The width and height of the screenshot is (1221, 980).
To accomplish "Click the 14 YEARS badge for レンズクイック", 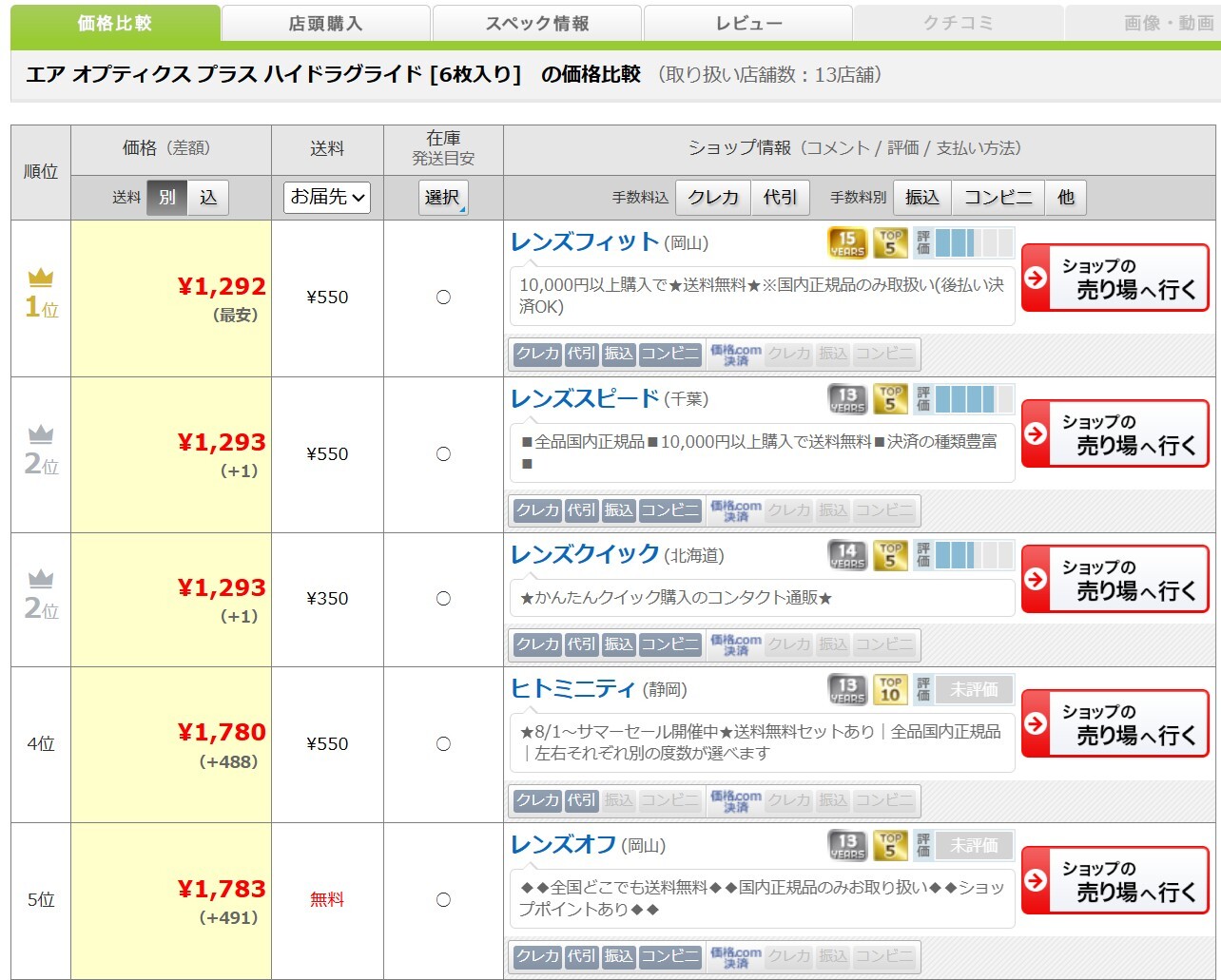I will [847, 555].
